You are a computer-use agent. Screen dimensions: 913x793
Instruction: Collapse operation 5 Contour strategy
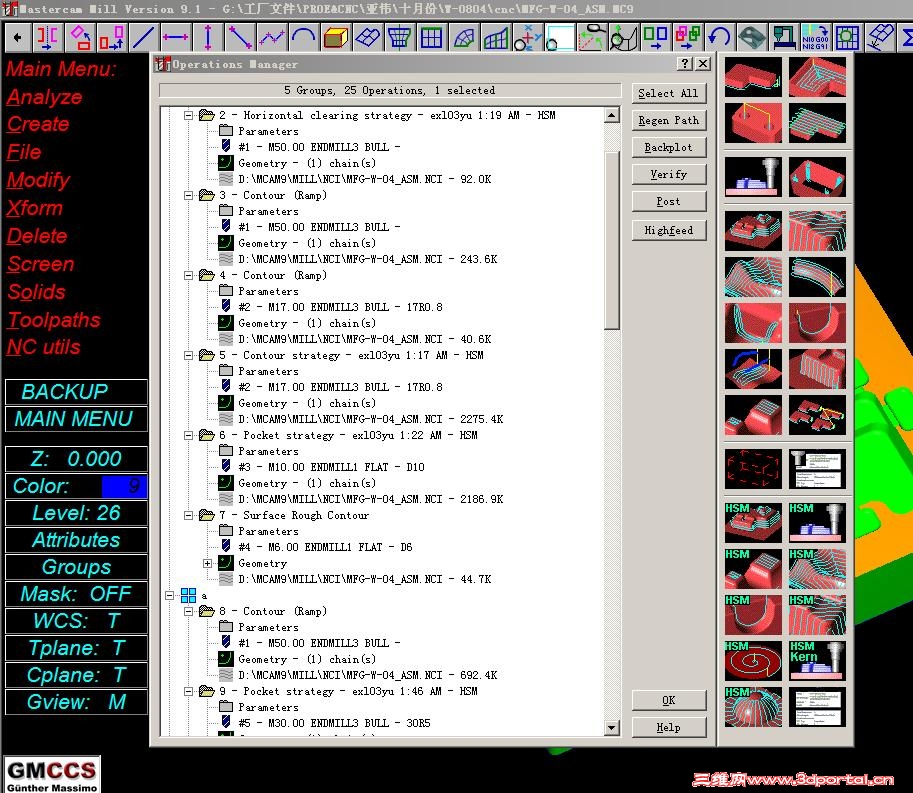coord(189,355)
